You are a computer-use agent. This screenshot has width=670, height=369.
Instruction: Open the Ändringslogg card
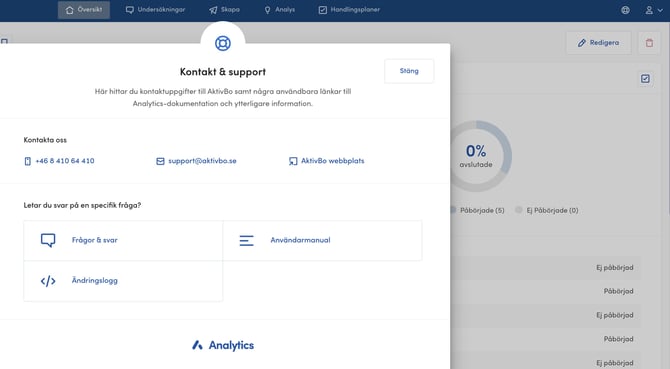(x=123, y=281)
